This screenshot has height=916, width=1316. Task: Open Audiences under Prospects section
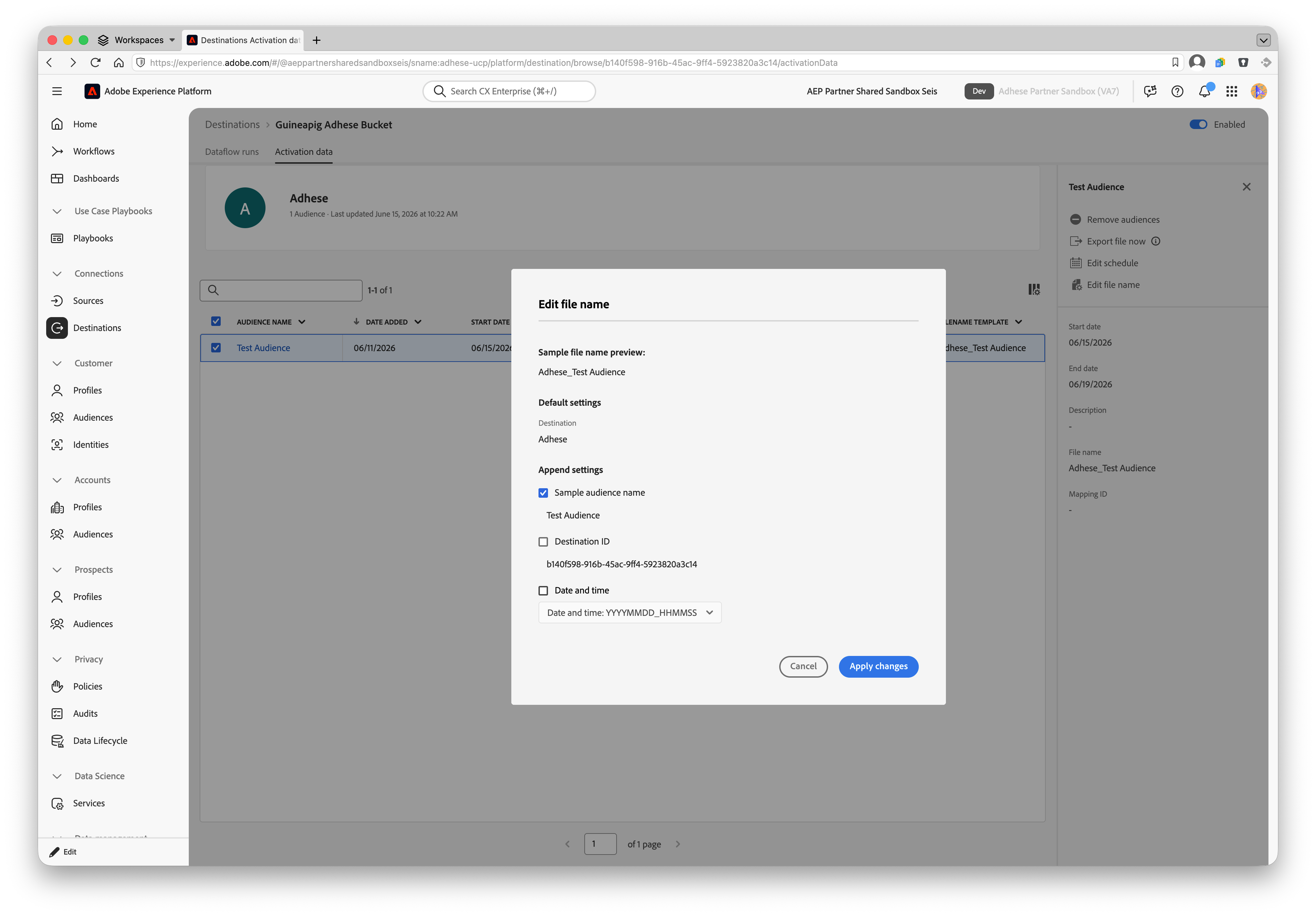(92, 624)
